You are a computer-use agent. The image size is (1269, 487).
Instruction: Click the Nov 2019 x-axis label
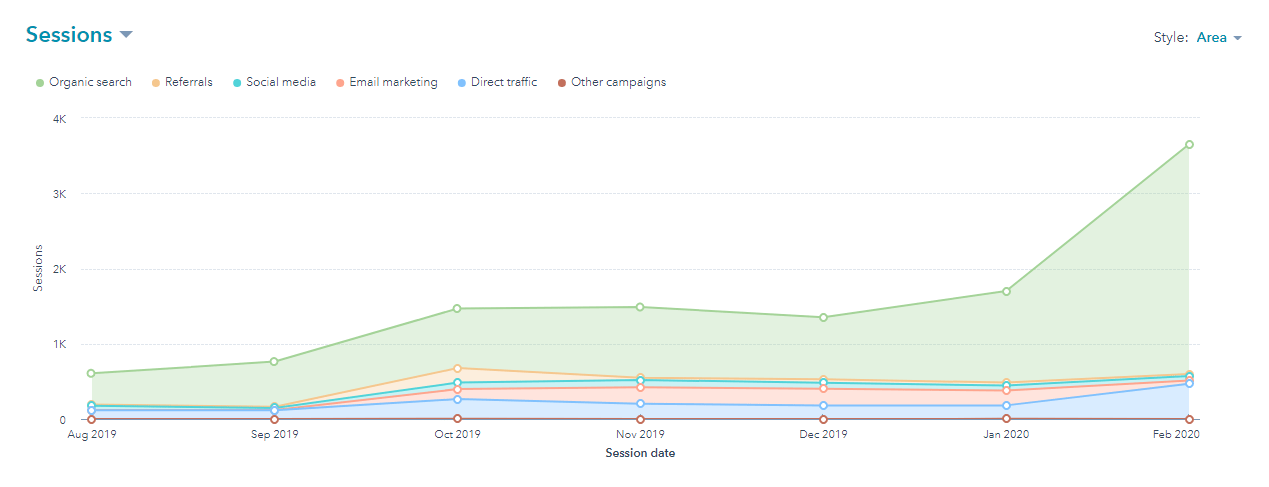tap(640, 435)
